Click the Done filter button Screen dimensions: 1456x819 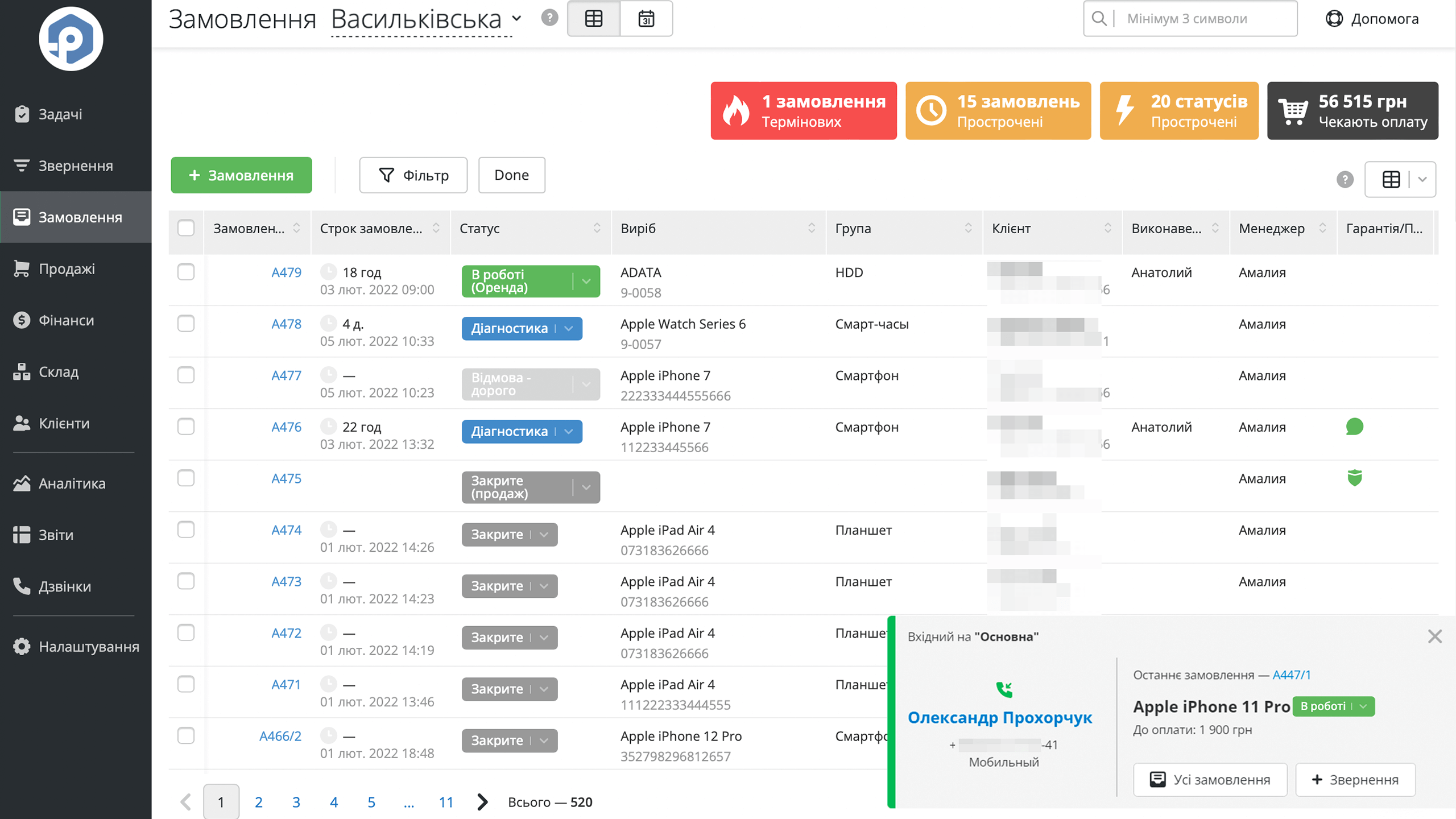[512, 175]
